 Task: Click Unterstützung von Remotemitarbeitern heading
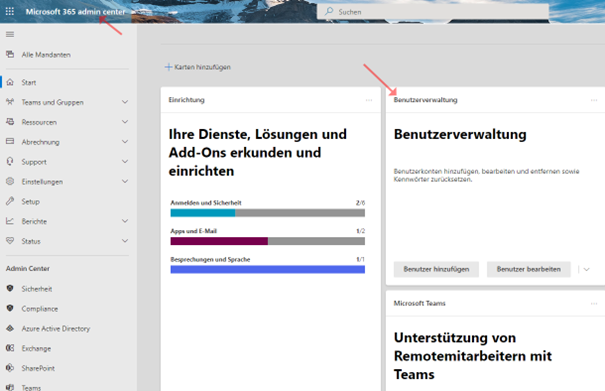coord(473,356)
